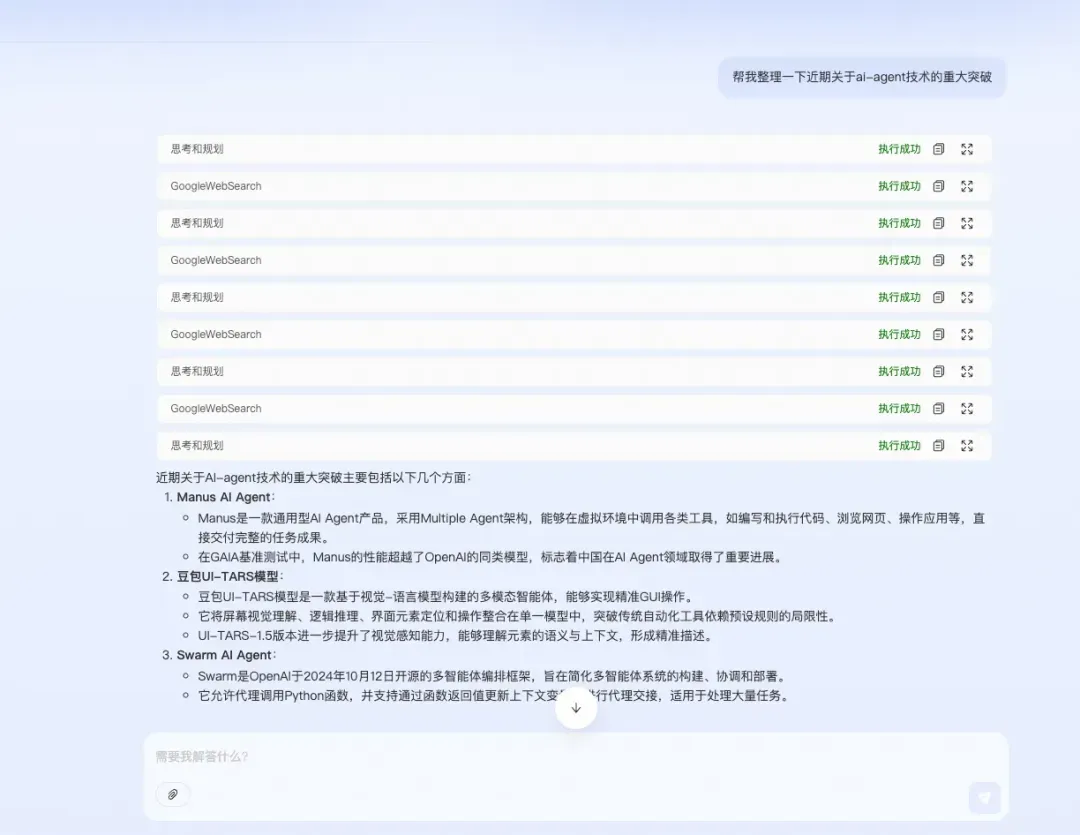Open fullscreen view of the first 思考和规划 step
The height and width of the screenshot is (835, 1080).
[967, 149]
